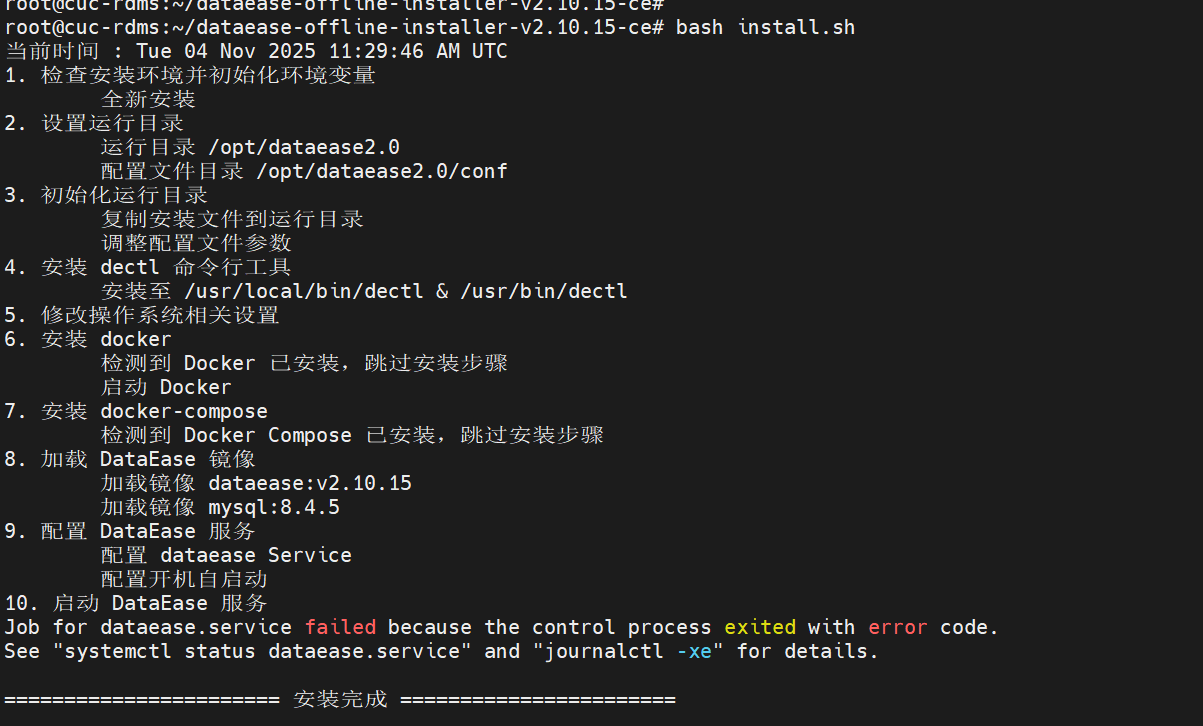This screenshot has width=1203, height=726.
Task: Click the "配置 dataease Service" line
Action: tap(226, 555)
